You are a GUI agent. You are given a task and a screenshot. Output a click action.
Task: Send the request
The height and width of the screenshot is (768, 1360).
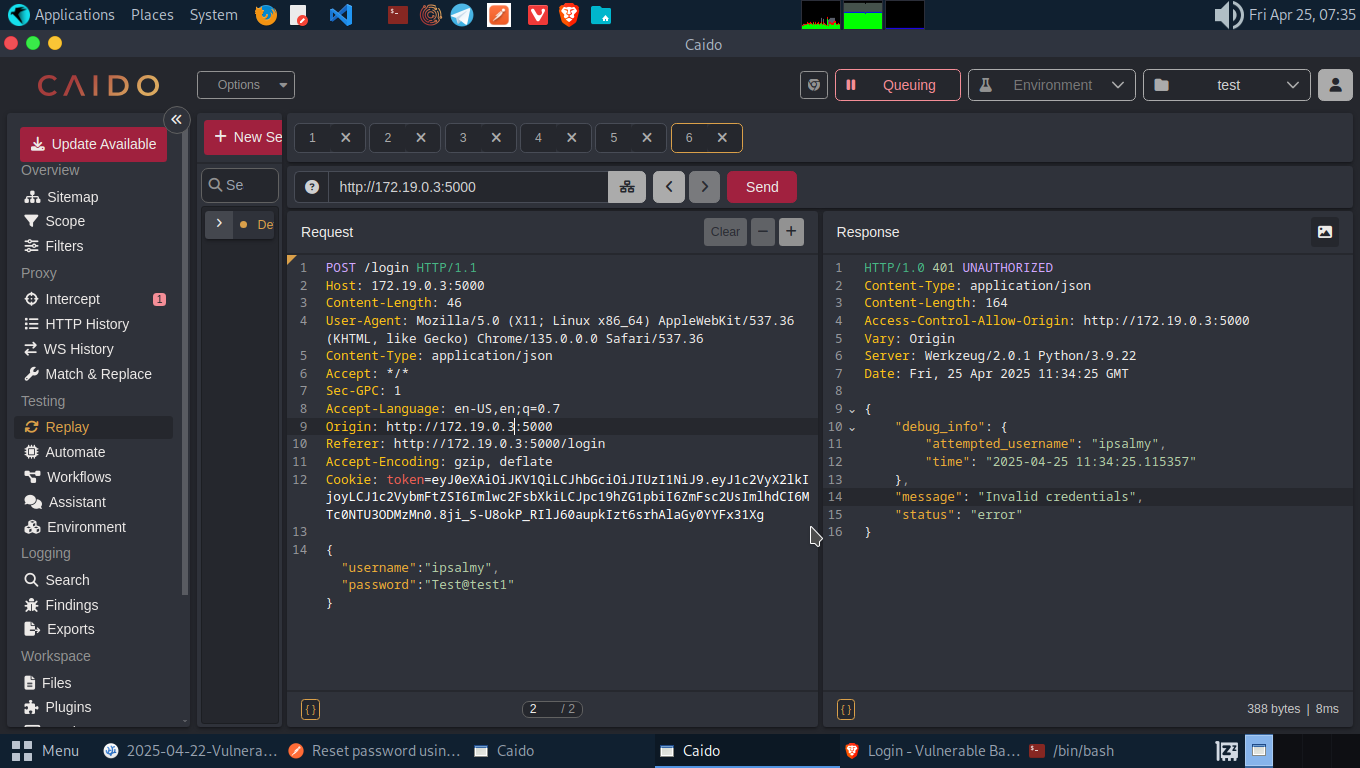pos(762,187)
